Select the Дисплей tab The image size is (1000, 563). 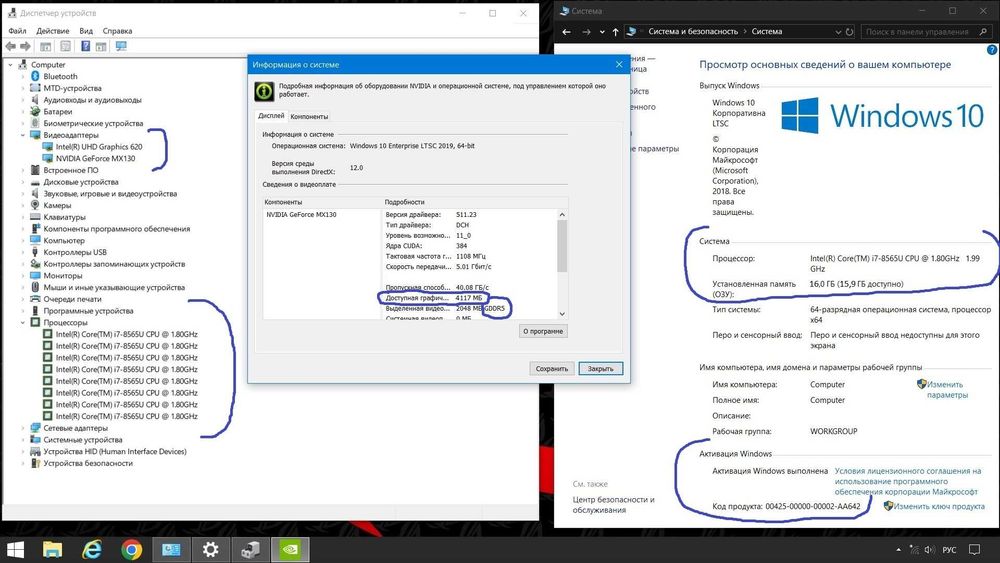(x=271, y=115)
